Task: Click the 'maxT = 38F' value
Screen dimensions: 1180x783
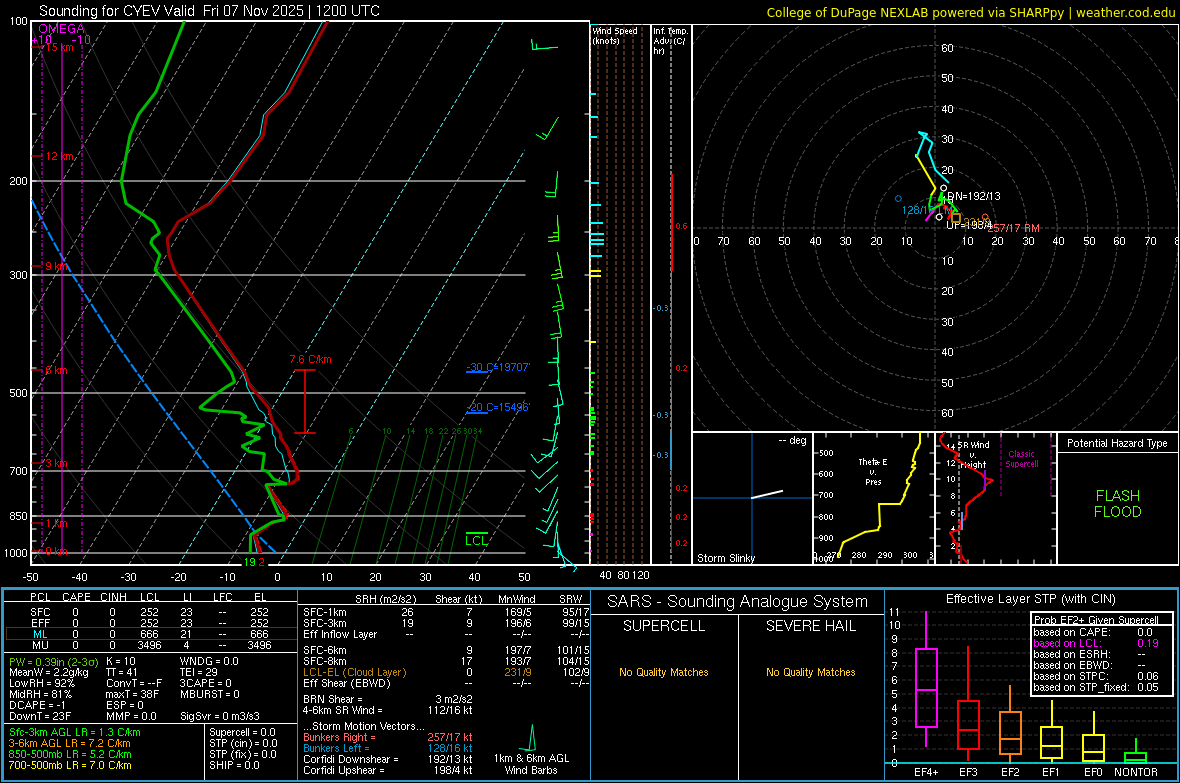Action: (x=132, y=694)
